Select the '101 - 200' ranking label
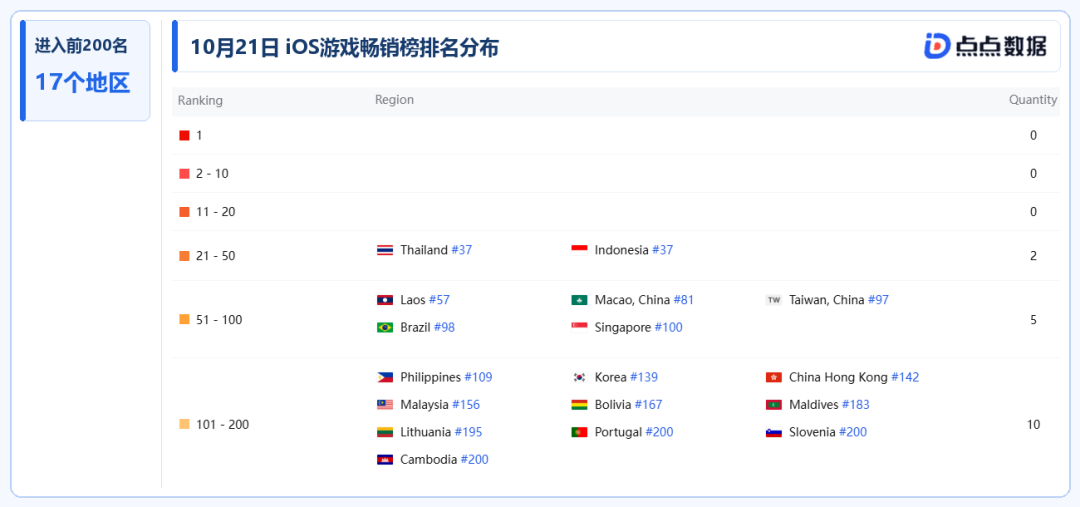The width and height of the screenshot is (1080, 507). tap(222, 424)
